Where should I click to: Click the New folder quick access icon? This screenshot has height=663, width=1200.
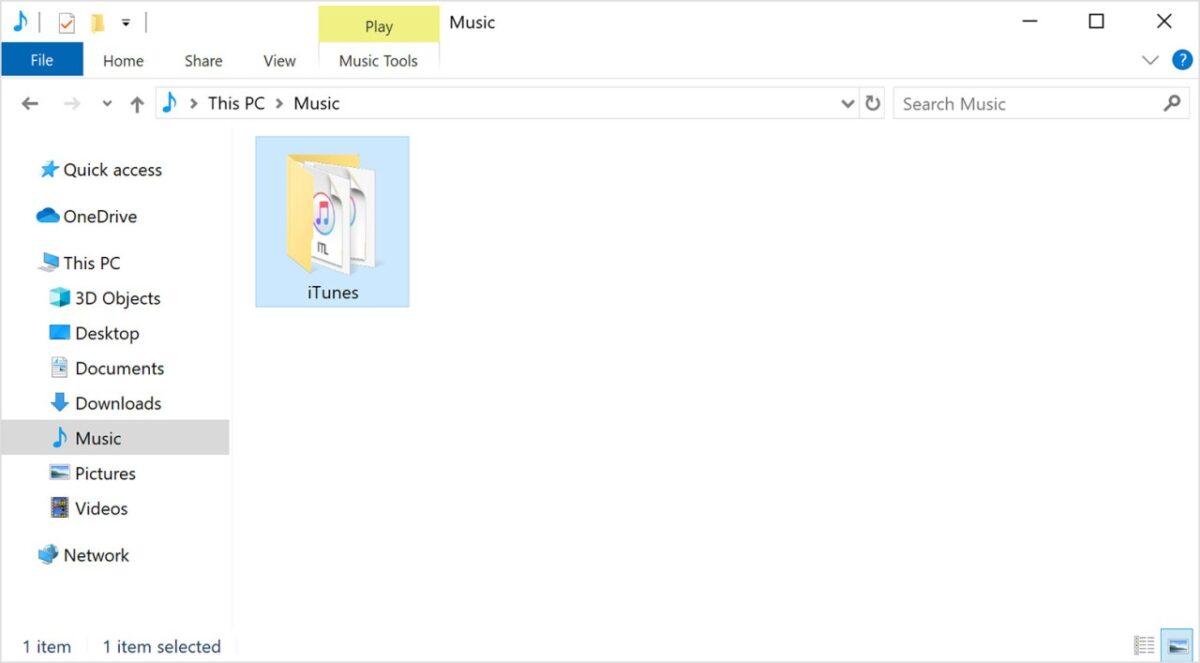coord(97,22)
